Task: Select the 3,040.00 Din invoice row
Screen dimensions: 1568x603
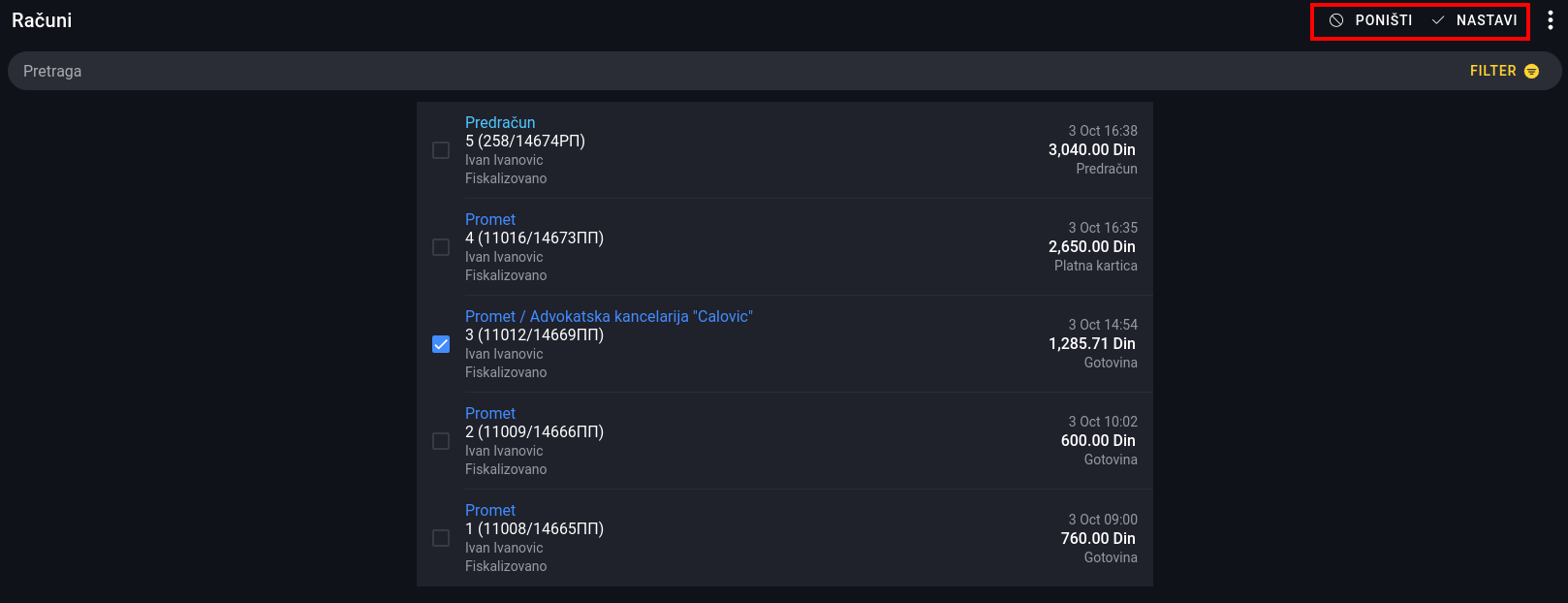Action: click(785, 150)
